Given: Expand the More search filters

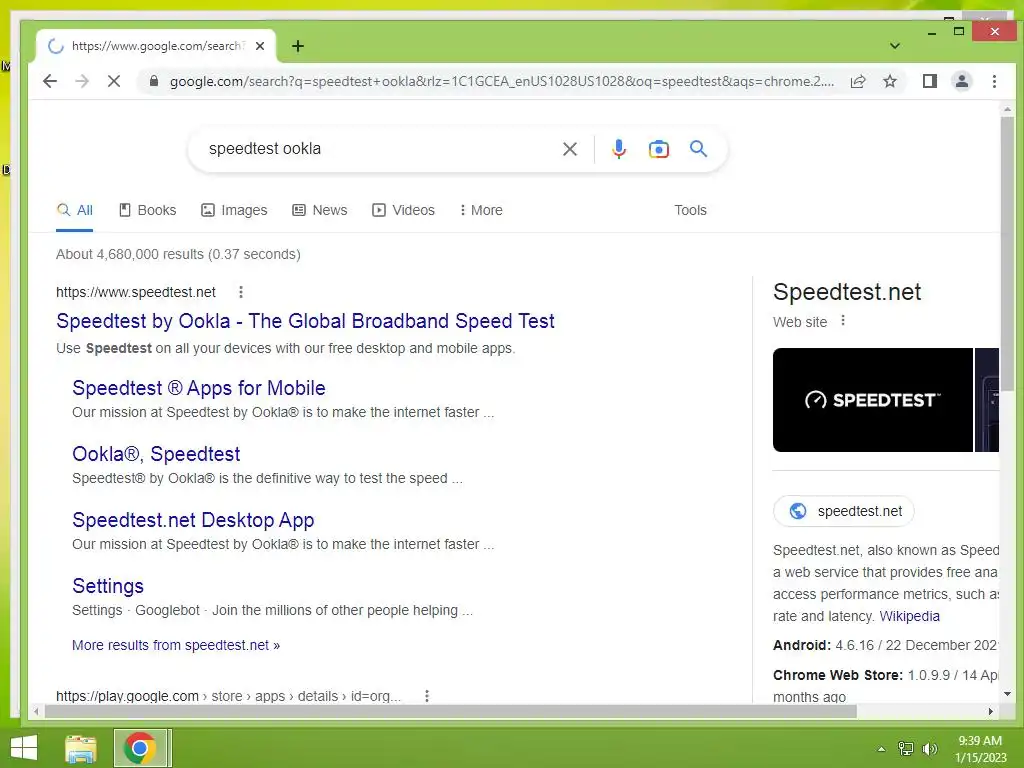Looking at the screenshot, I should pyautogui.click(x=481, y=210).
